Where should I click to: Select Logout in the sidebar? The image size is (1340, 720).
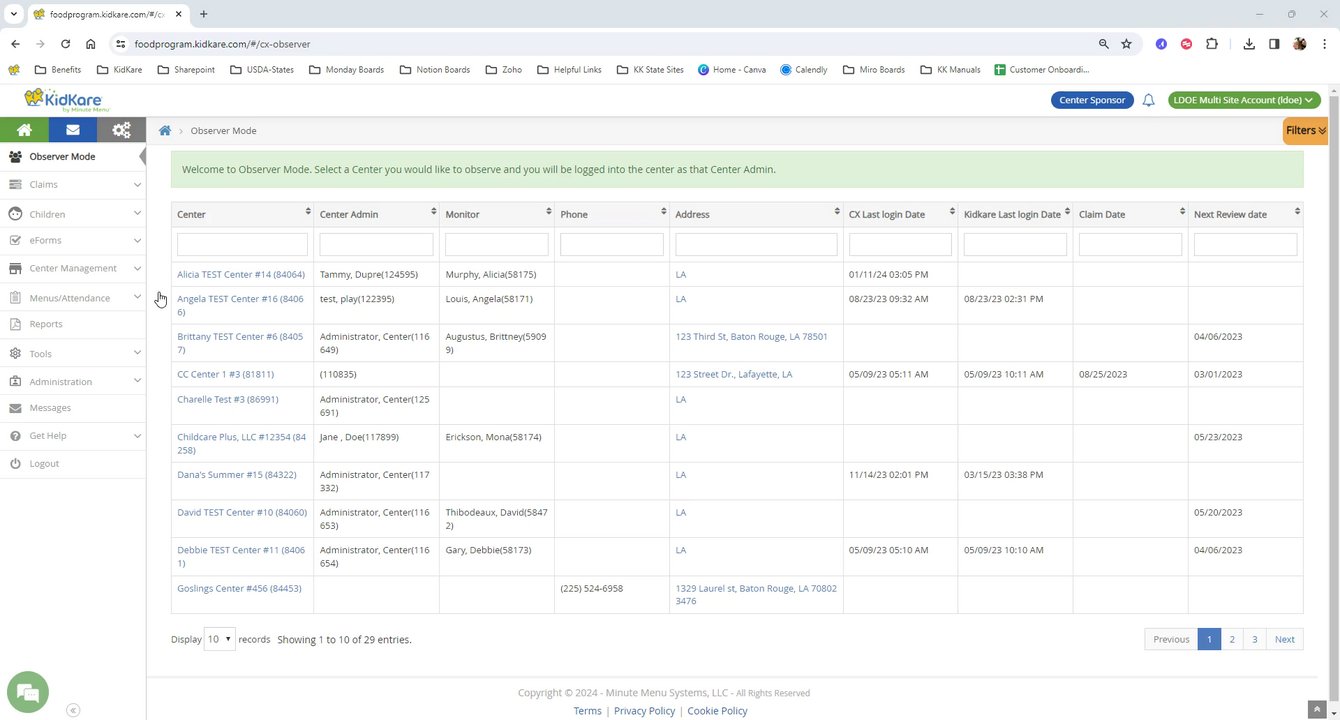coord(44,464)
